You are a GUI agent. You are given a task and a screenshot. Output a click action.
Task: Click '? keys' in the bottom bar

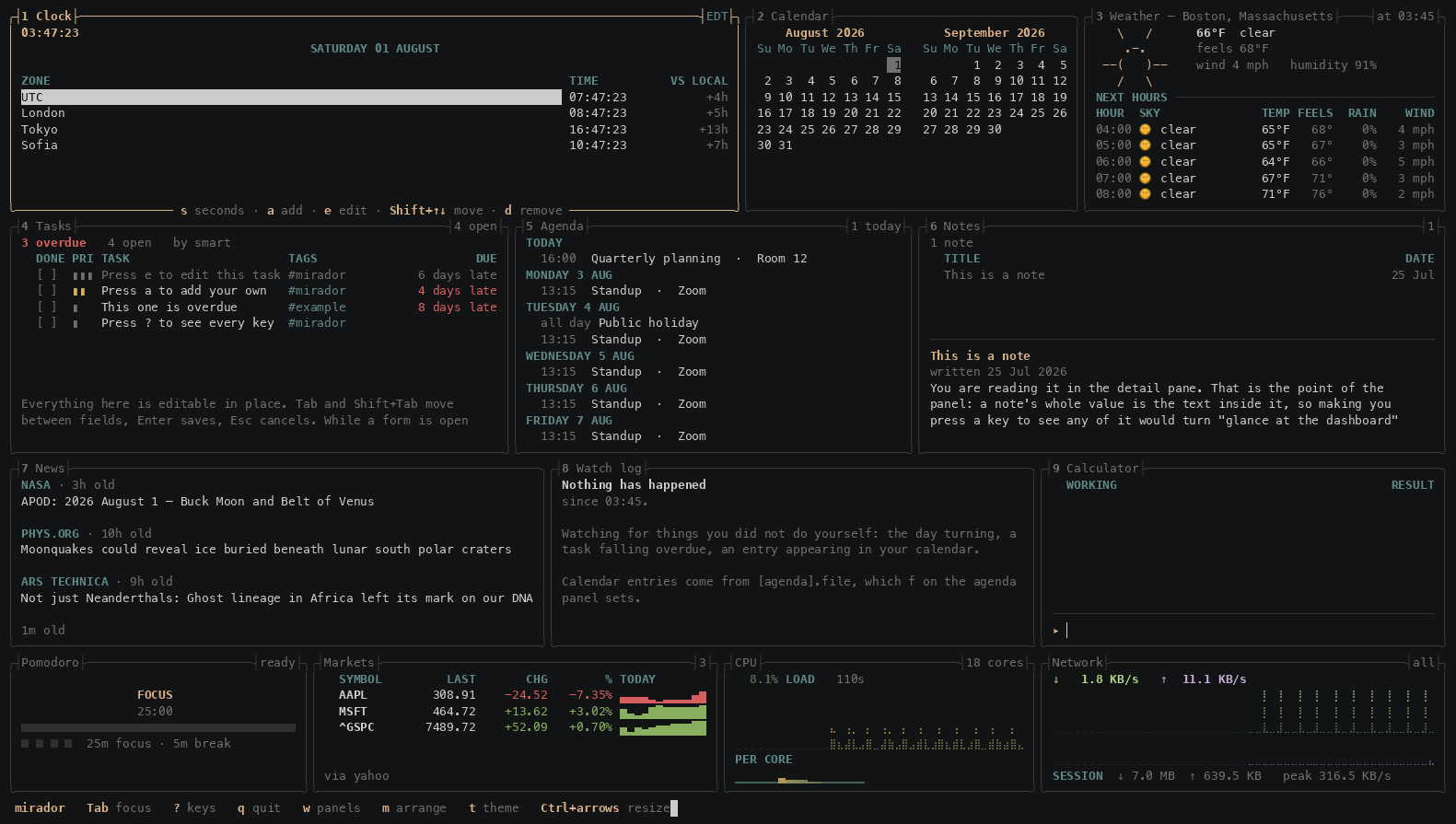click(x=194, y=808)
